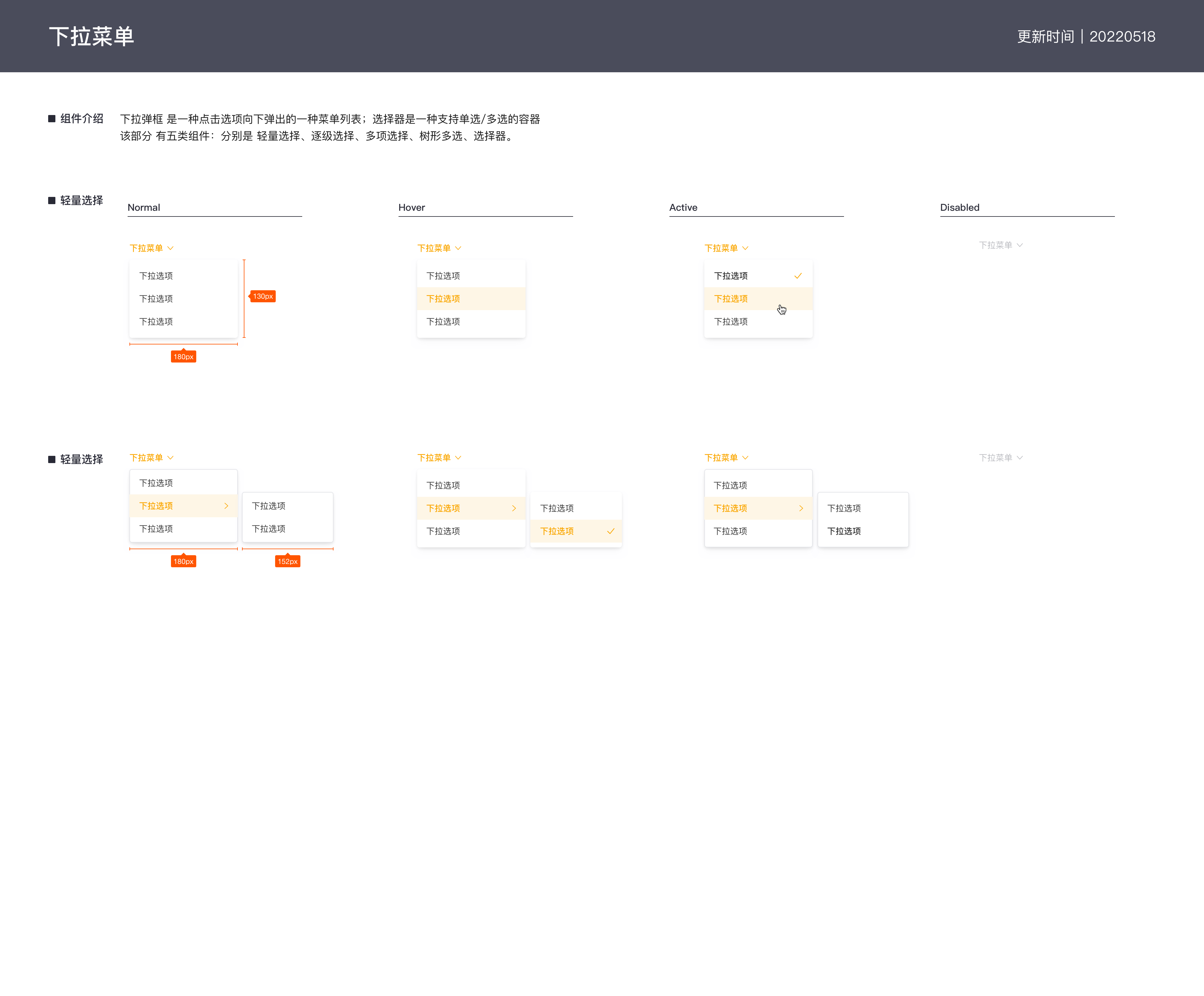Click the Normal state heading
1204x996 pixels.
pos(144,207)
